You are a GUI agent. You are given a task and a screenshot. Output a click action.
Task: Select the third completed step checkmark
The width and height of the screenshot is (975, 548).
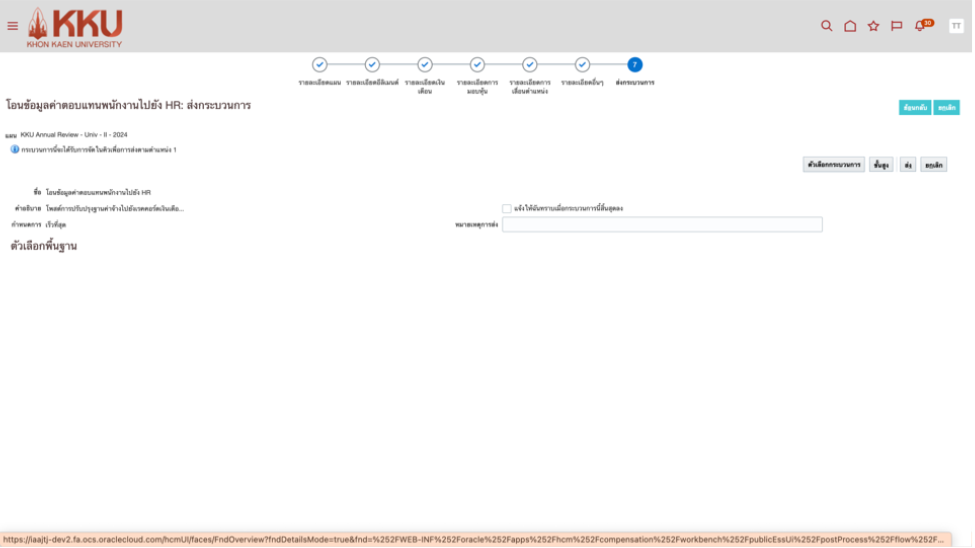click(425, 65)
